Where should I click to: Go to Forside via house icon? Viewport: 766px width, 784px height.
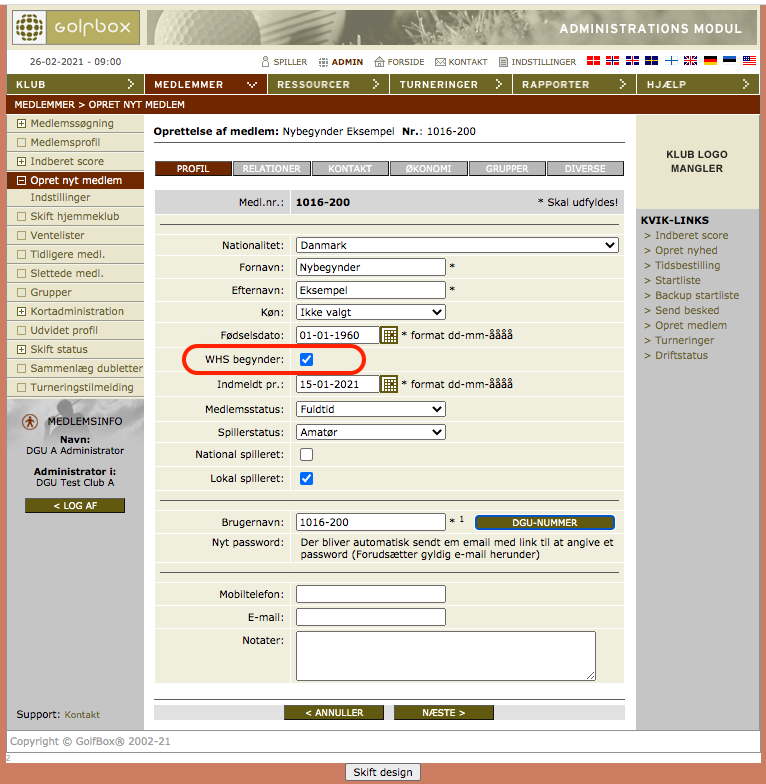380,62
